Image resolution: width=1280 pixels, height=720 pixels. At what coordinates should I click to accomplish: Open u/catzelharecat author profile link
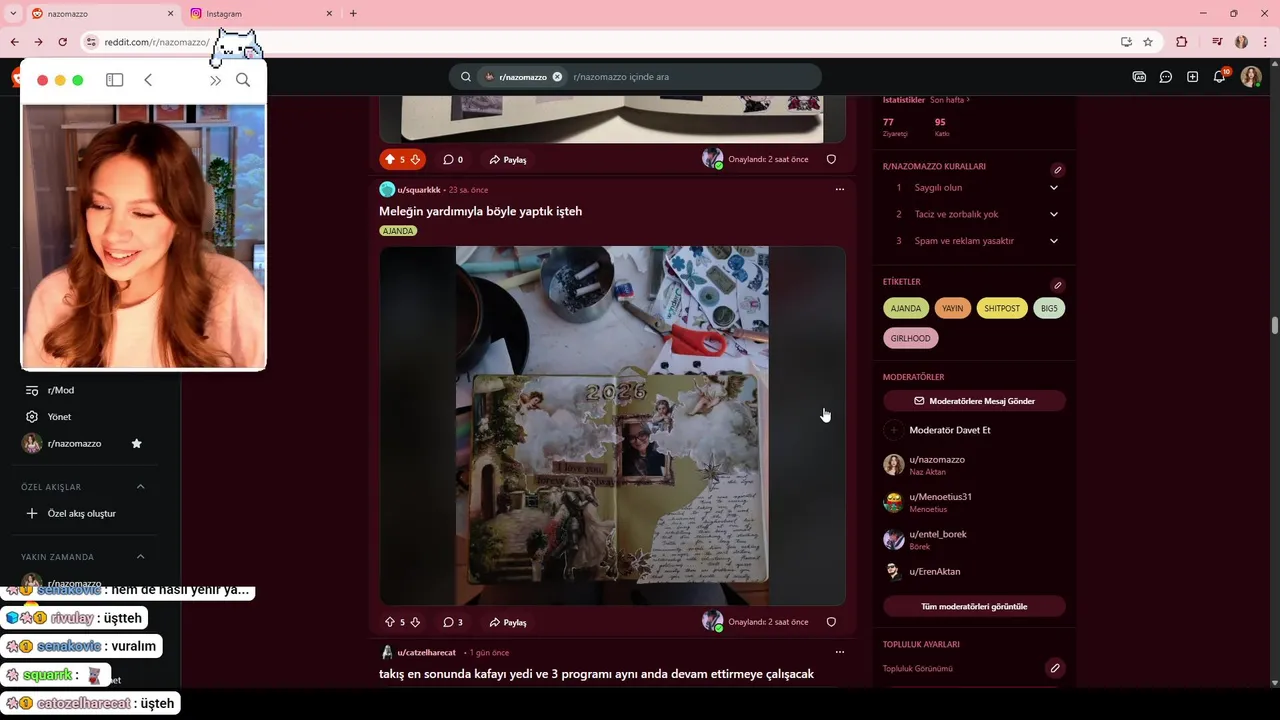(x=426, y=652)
